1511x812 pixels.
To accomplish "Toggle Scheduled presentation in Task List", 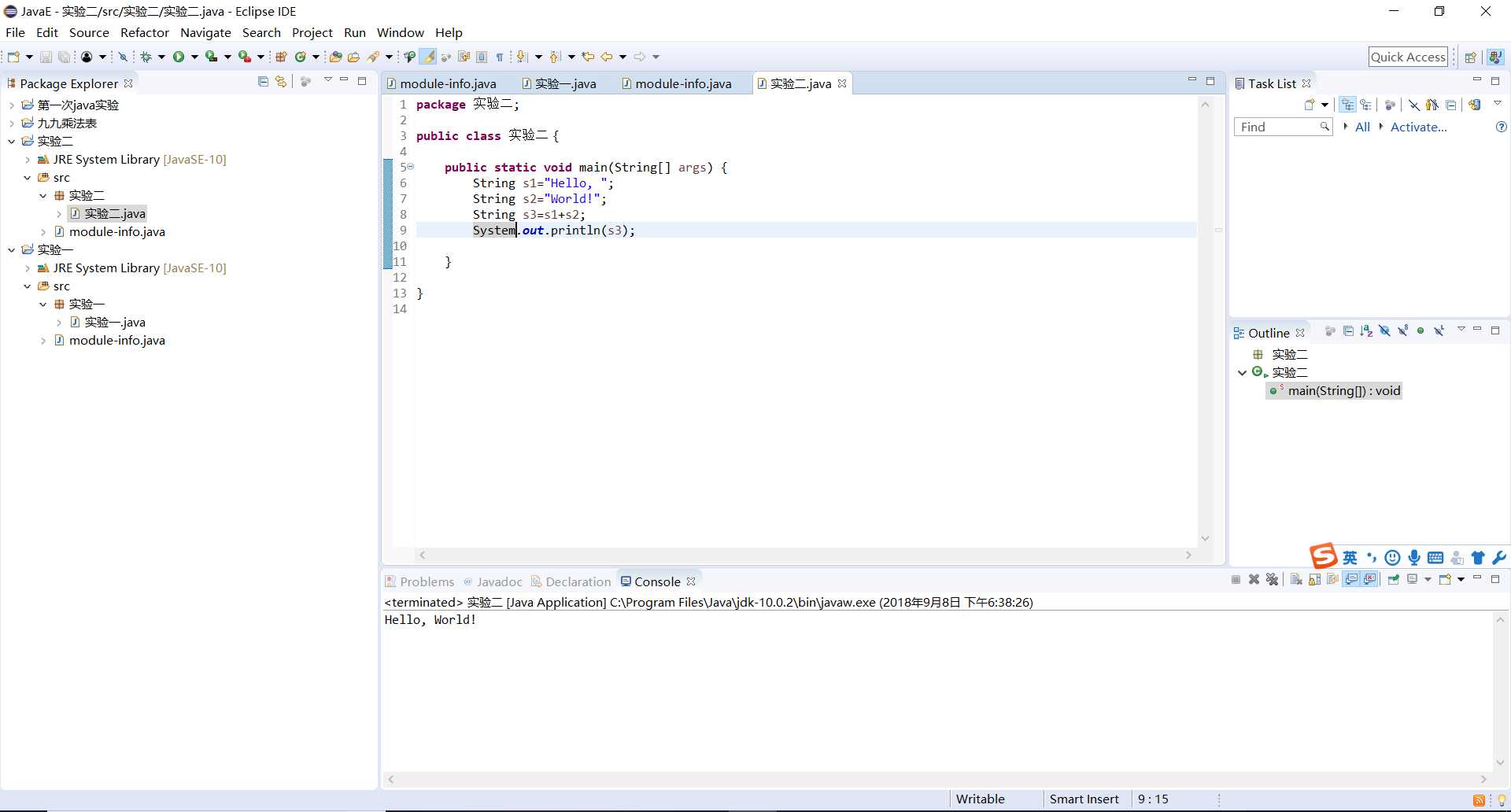I will coord(1365,105).
